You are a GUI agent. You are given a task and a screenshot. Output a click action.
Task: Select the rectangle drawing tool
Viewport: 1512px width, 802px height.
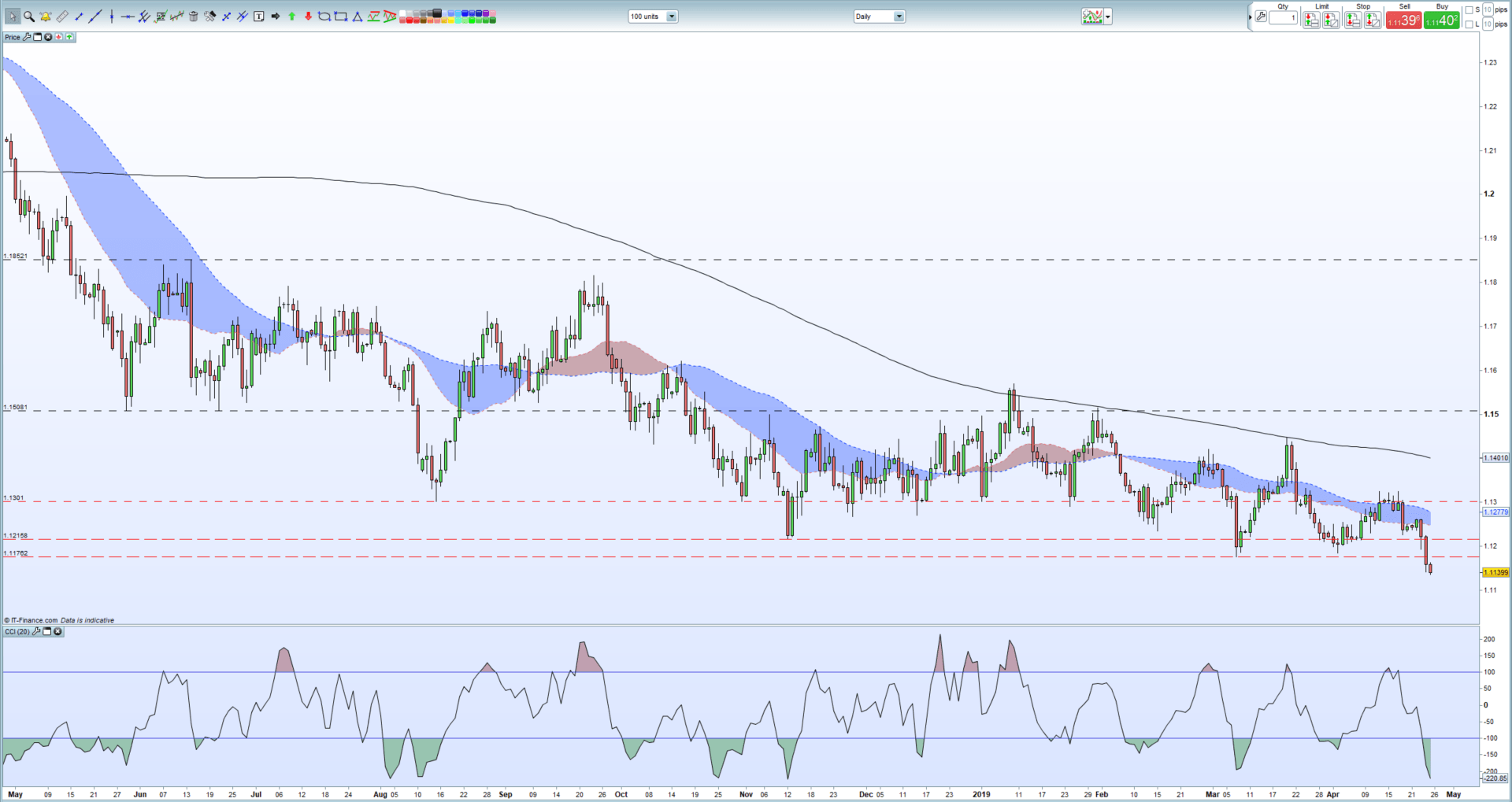pyautogui.click(x=340, y=16)
